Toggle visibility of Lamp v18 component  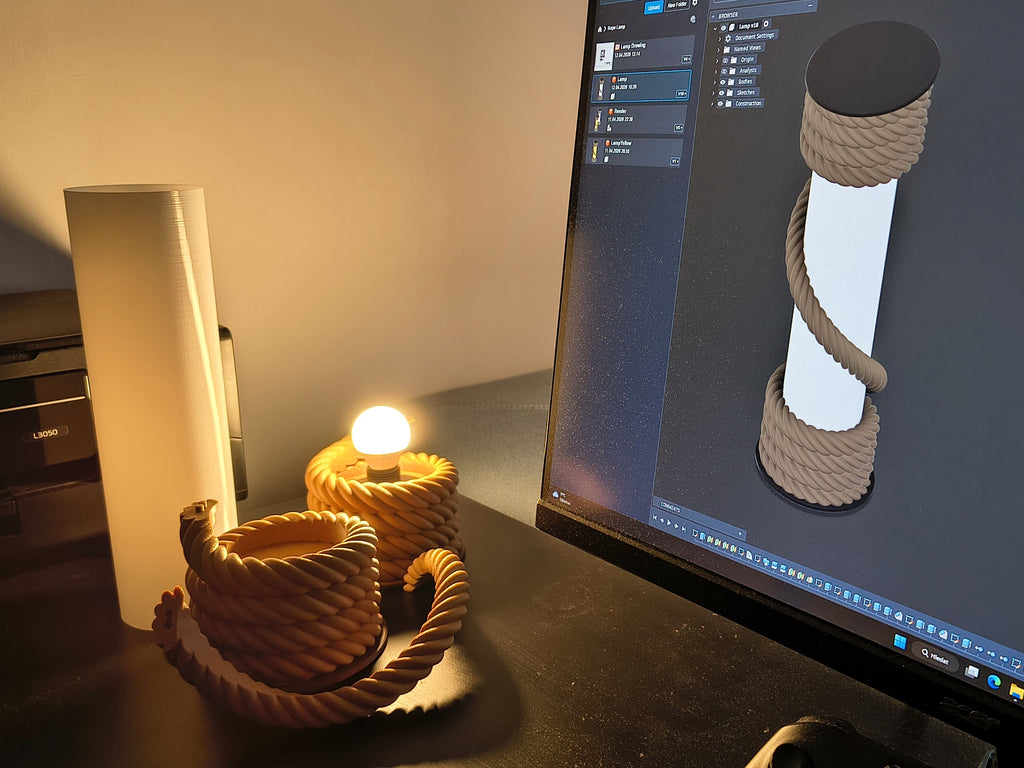[x=723, y=27]
